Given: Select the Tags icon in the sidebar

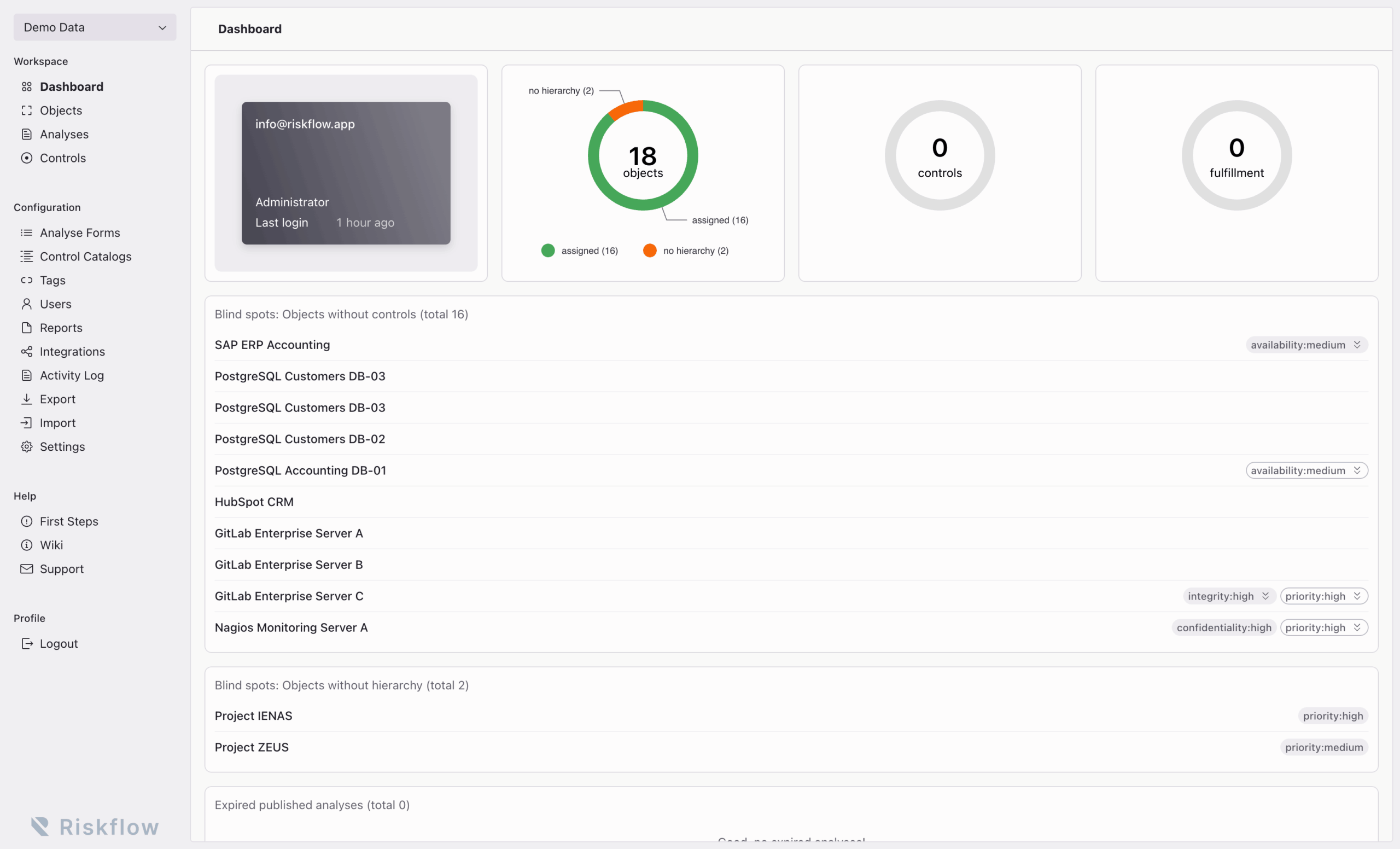Looking at the screenshot, I should pos(27,280).
